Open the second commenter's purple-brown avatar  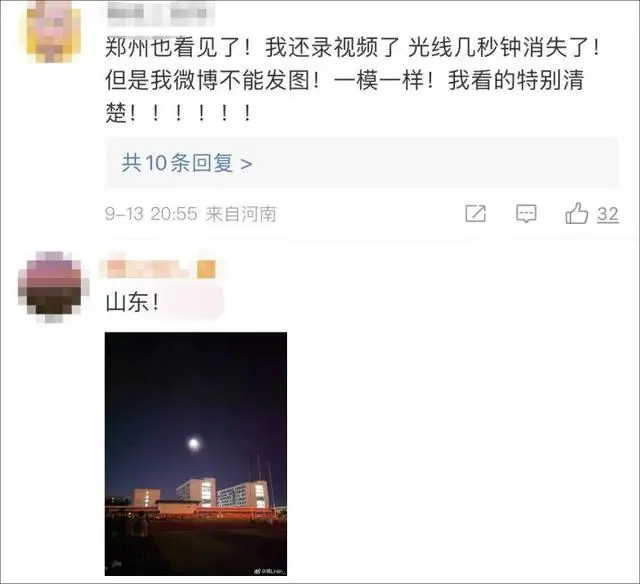(x=53, y=287)
